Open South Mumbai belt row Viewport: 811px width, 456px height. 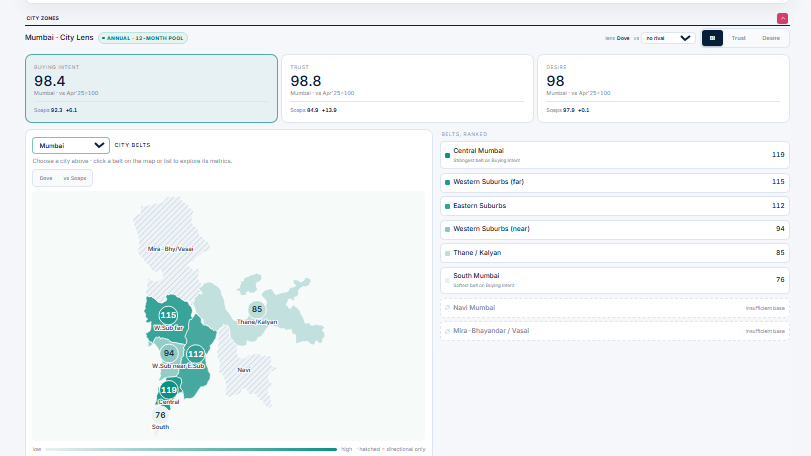pos(615,280)
